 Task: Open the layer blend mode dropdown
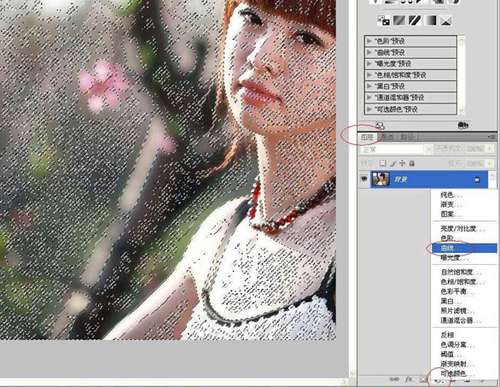tap(396, 149)
